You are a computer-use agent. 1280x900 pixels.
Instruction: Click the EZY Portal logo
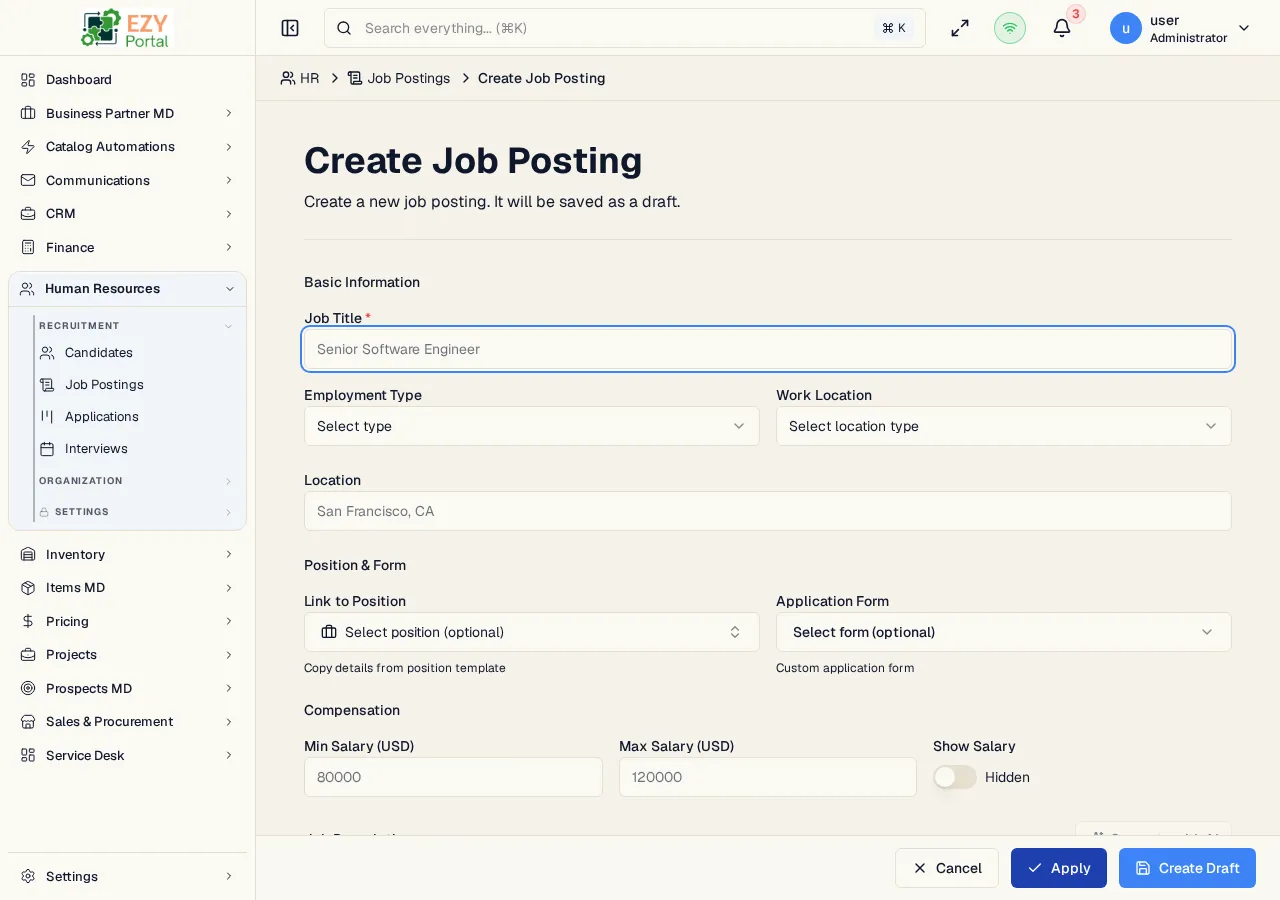[x=127, y=28]
